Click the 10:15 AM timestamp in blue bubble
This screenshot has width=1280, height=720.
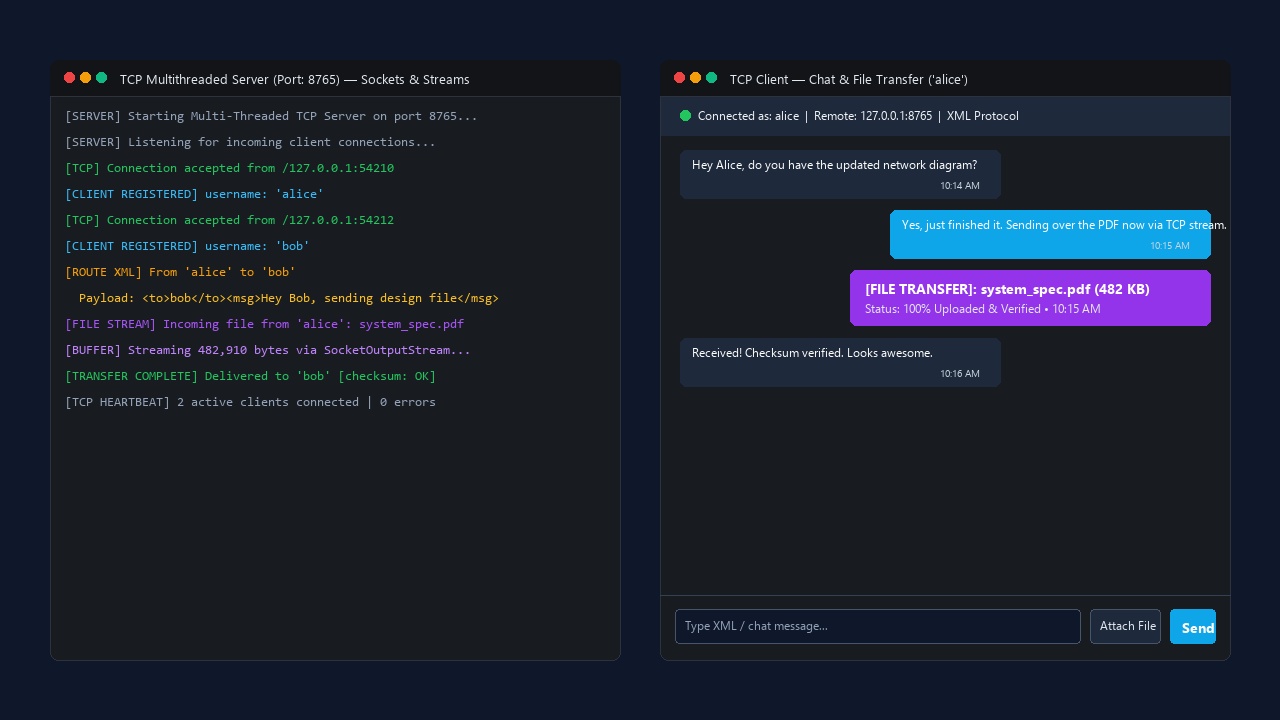[1170, 246]
